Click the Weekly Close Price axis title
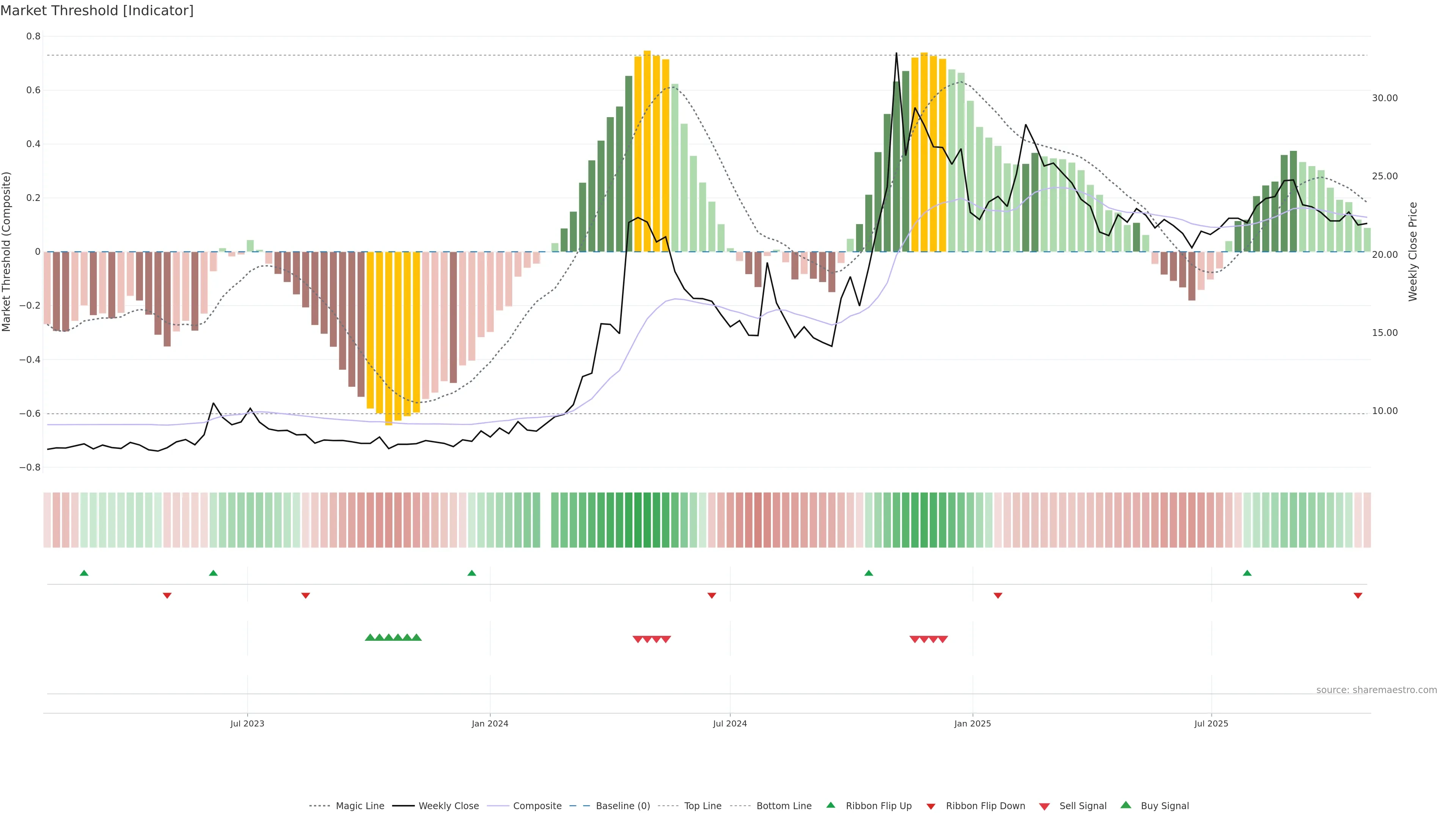 pos(1413,251)
